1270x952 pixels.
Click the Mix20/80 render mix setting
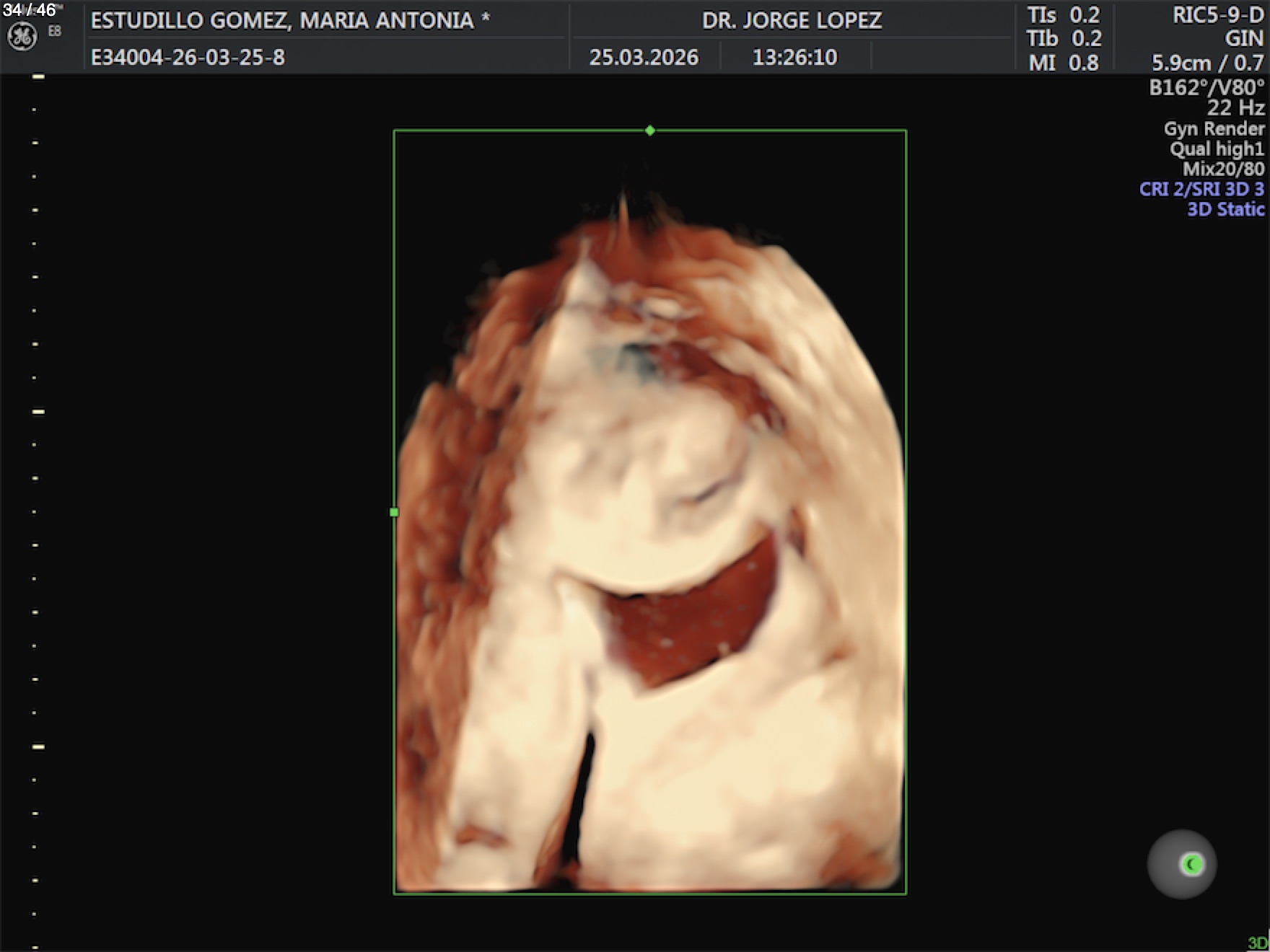coord(1223,169)
